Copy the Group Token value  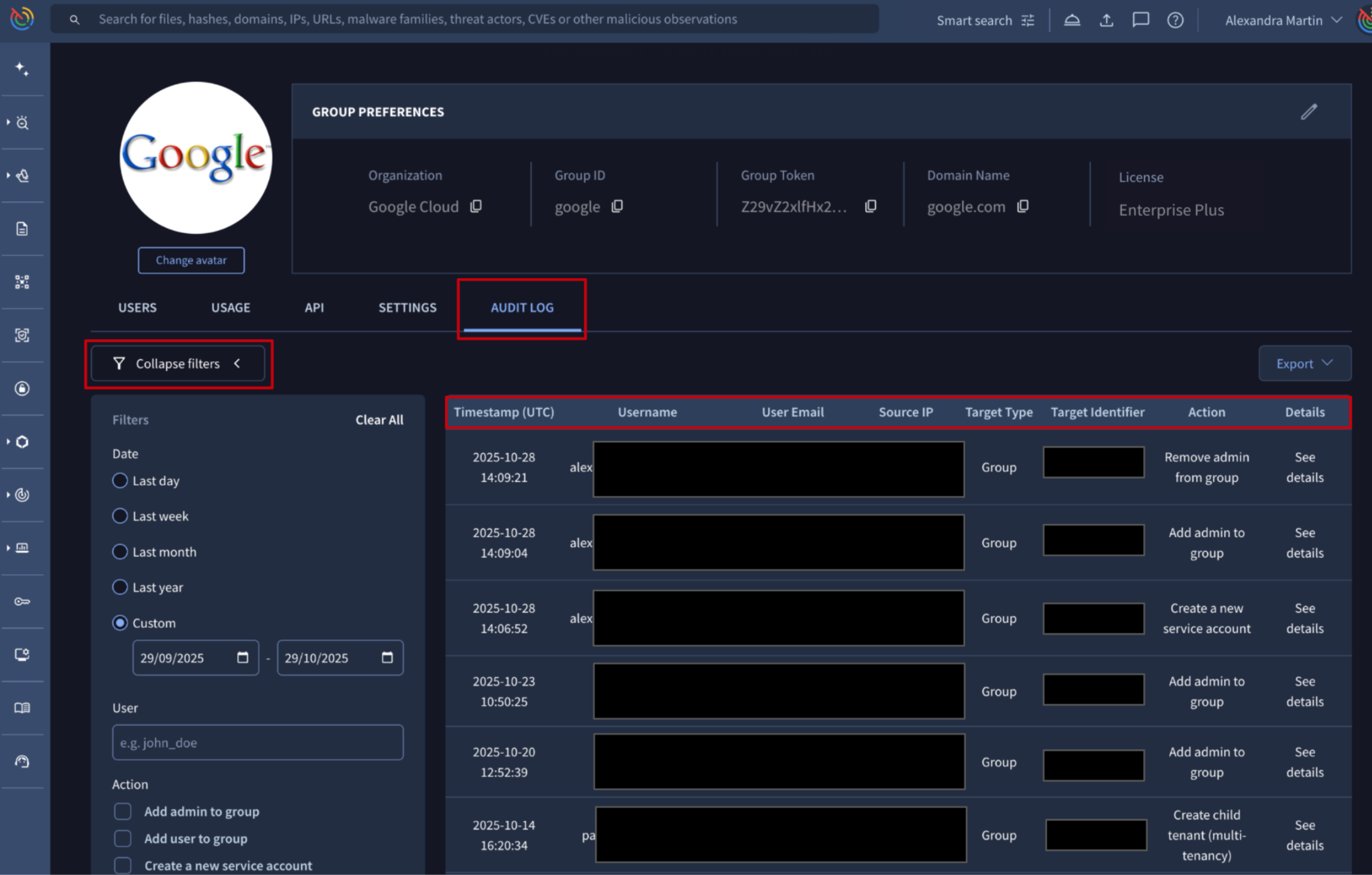tap(870, 207)
